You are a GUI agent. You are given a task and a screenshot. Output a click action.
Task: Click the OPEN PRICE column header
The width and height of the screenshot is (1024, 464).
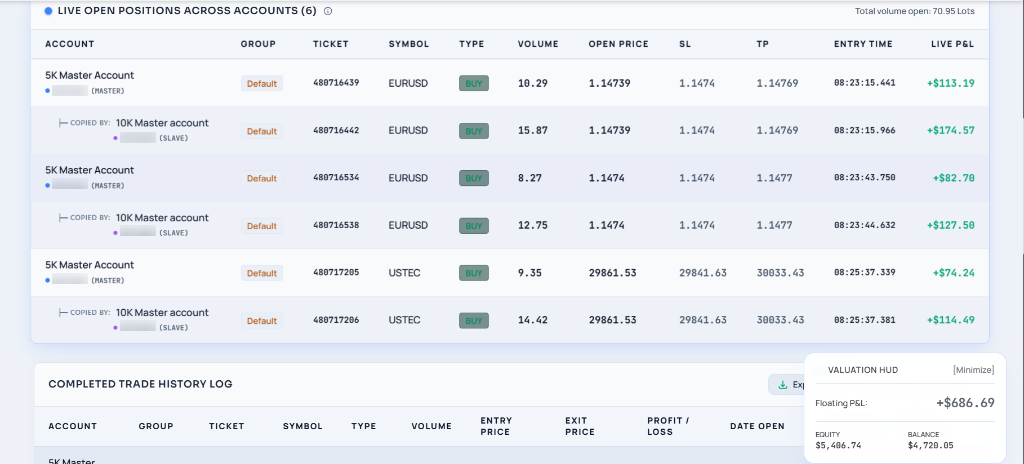click(x=618, y=44)
